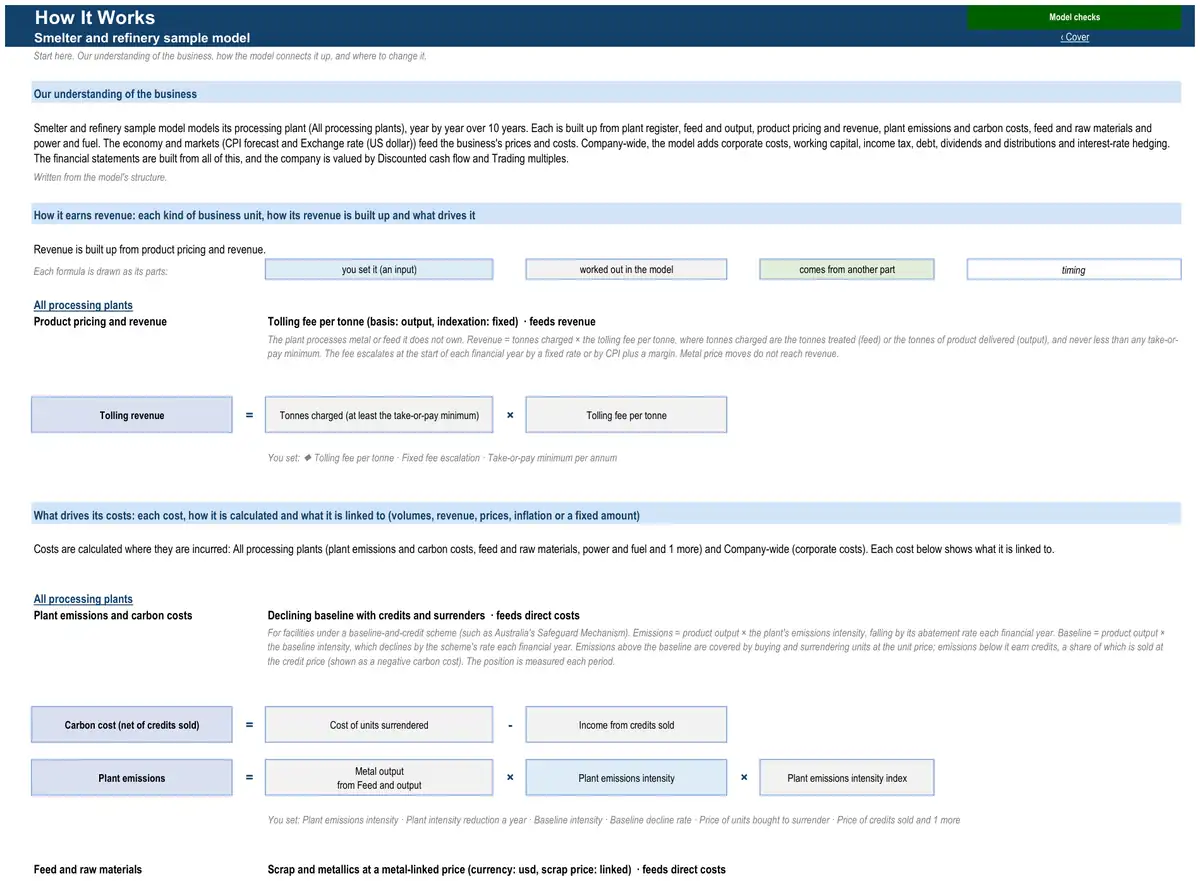Screen dimensions: 1200x881
Task: Click the Income from credits sold box
Action: [x=626, y=725]
